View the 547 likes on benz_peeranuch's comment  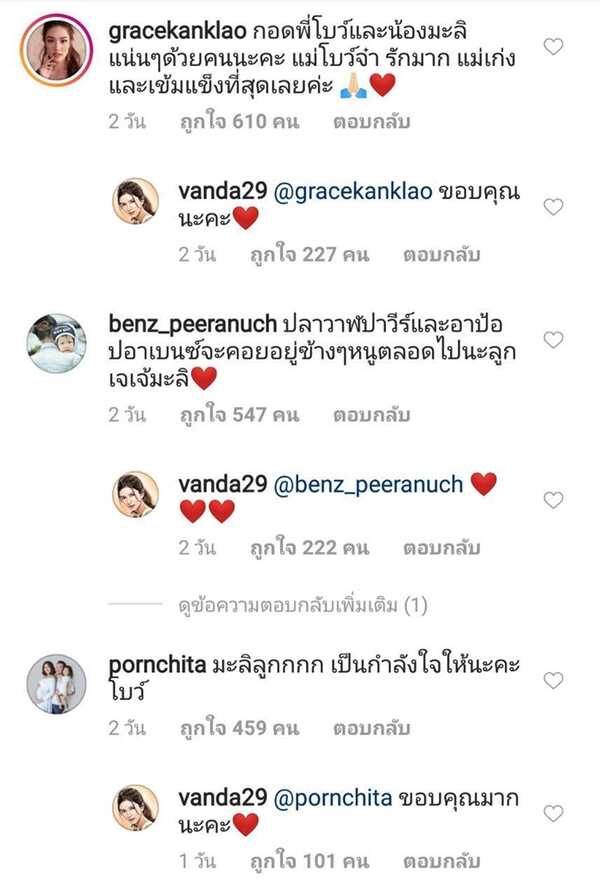click(239, 415)
